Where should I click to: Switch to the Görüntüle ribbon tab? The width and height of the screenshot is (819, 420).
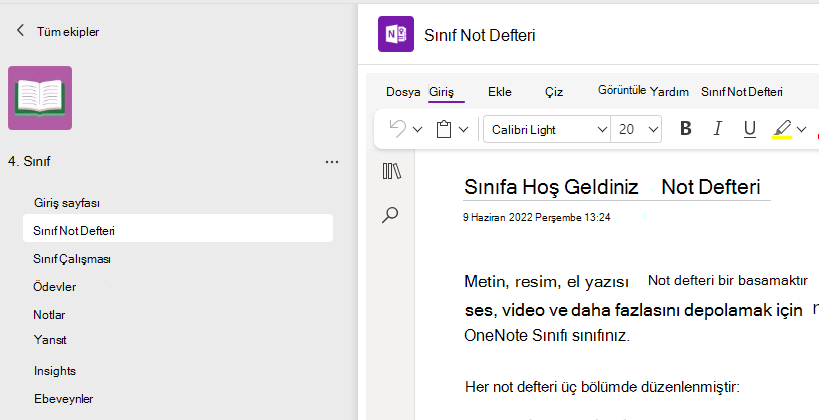tap(622, 90)
